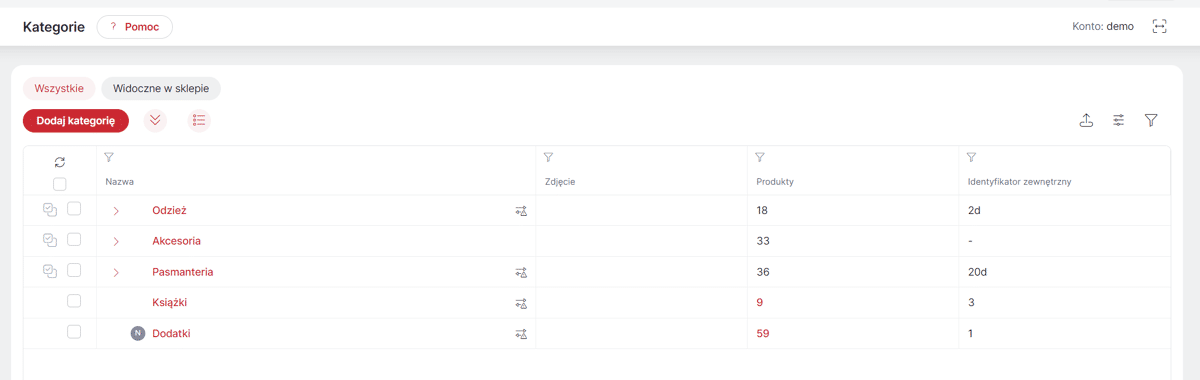Select the Wszystkie tab

(x=59, y=88)
